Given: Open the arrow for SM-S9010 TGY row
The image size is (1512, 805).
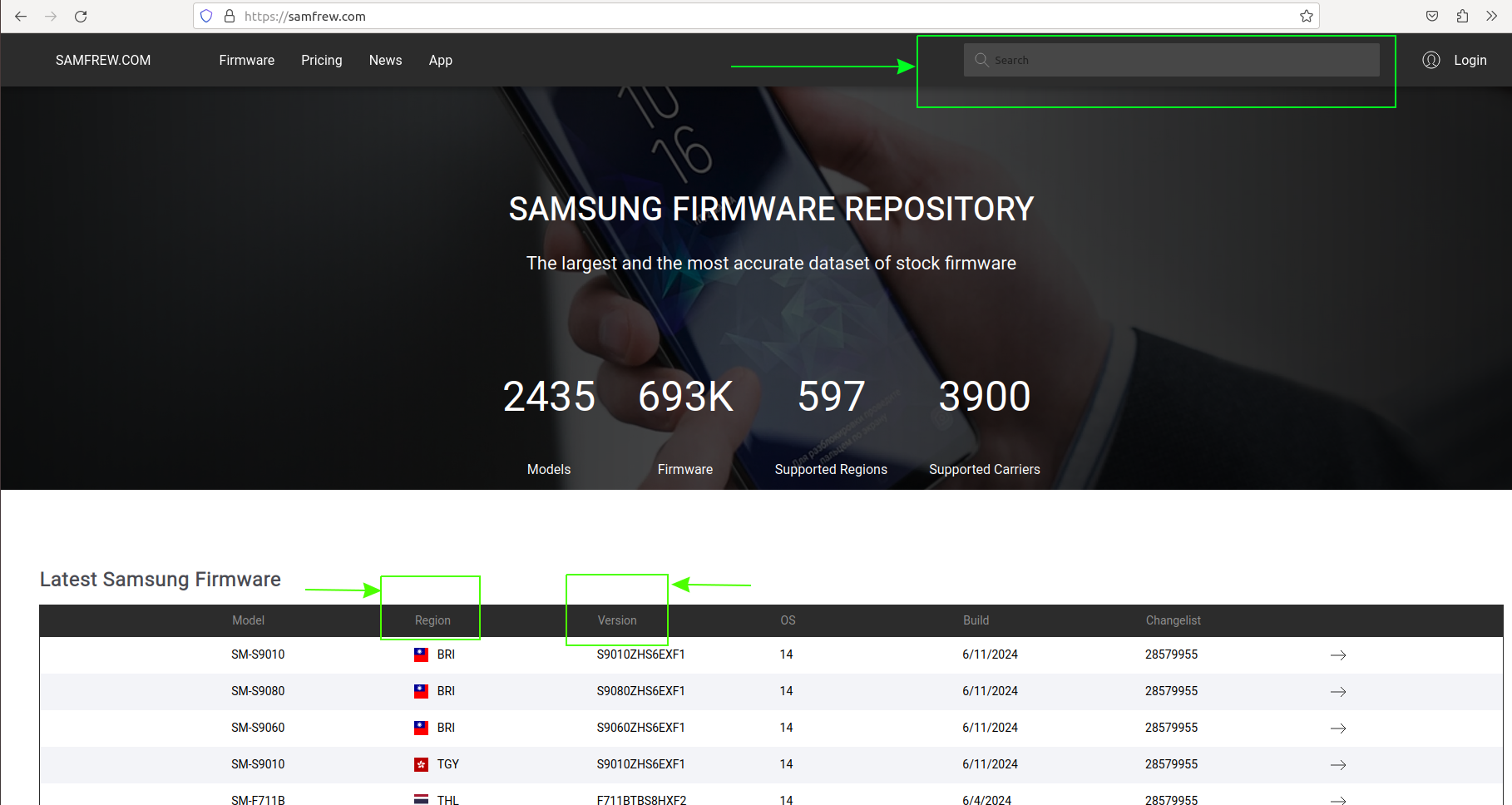Looking at the screenshot, I should click(1338, 765).
